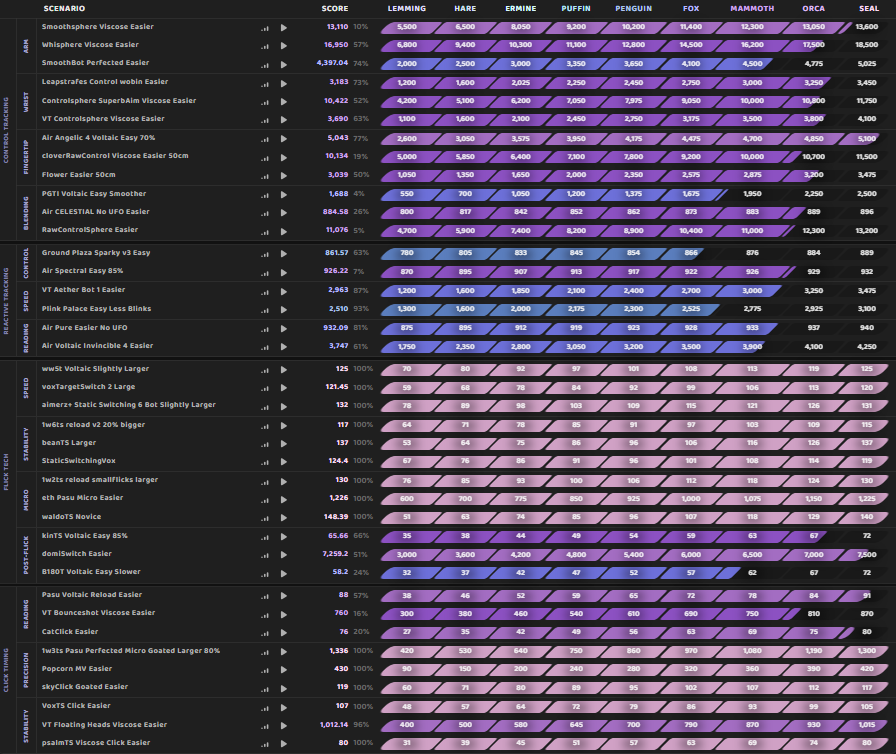Open the 1w3ts Pasu Perfected Micro Goated Larger 80% name

click(x=131, y=651)
